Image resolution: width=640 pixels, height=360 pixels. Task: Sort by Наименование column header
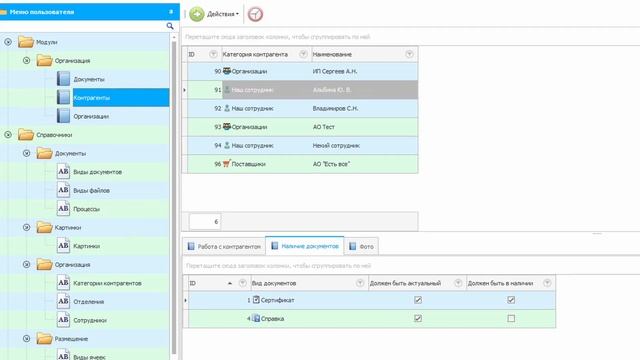point(332,54)
